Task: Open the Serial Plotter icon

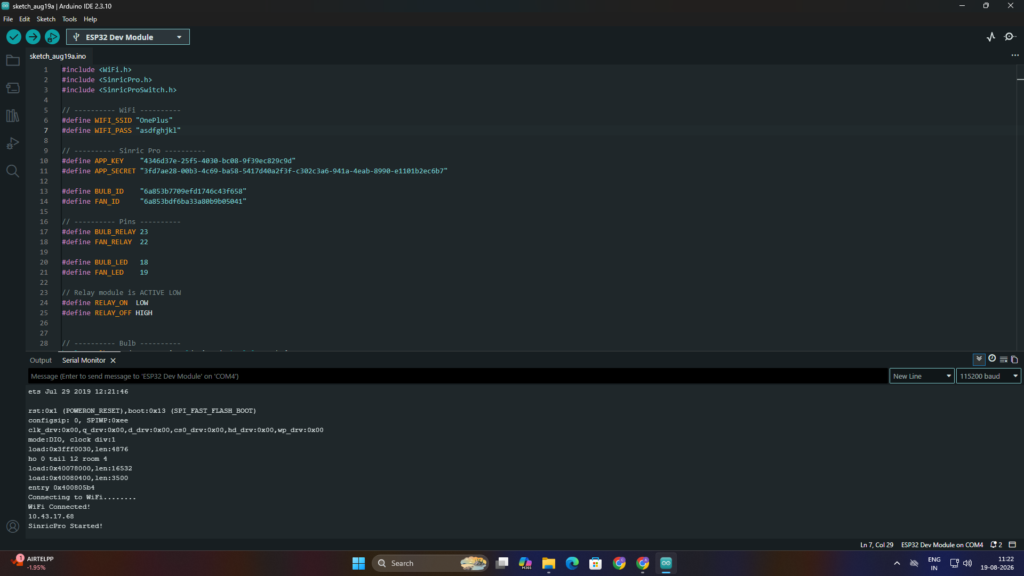Action: (x=991, y=37)
